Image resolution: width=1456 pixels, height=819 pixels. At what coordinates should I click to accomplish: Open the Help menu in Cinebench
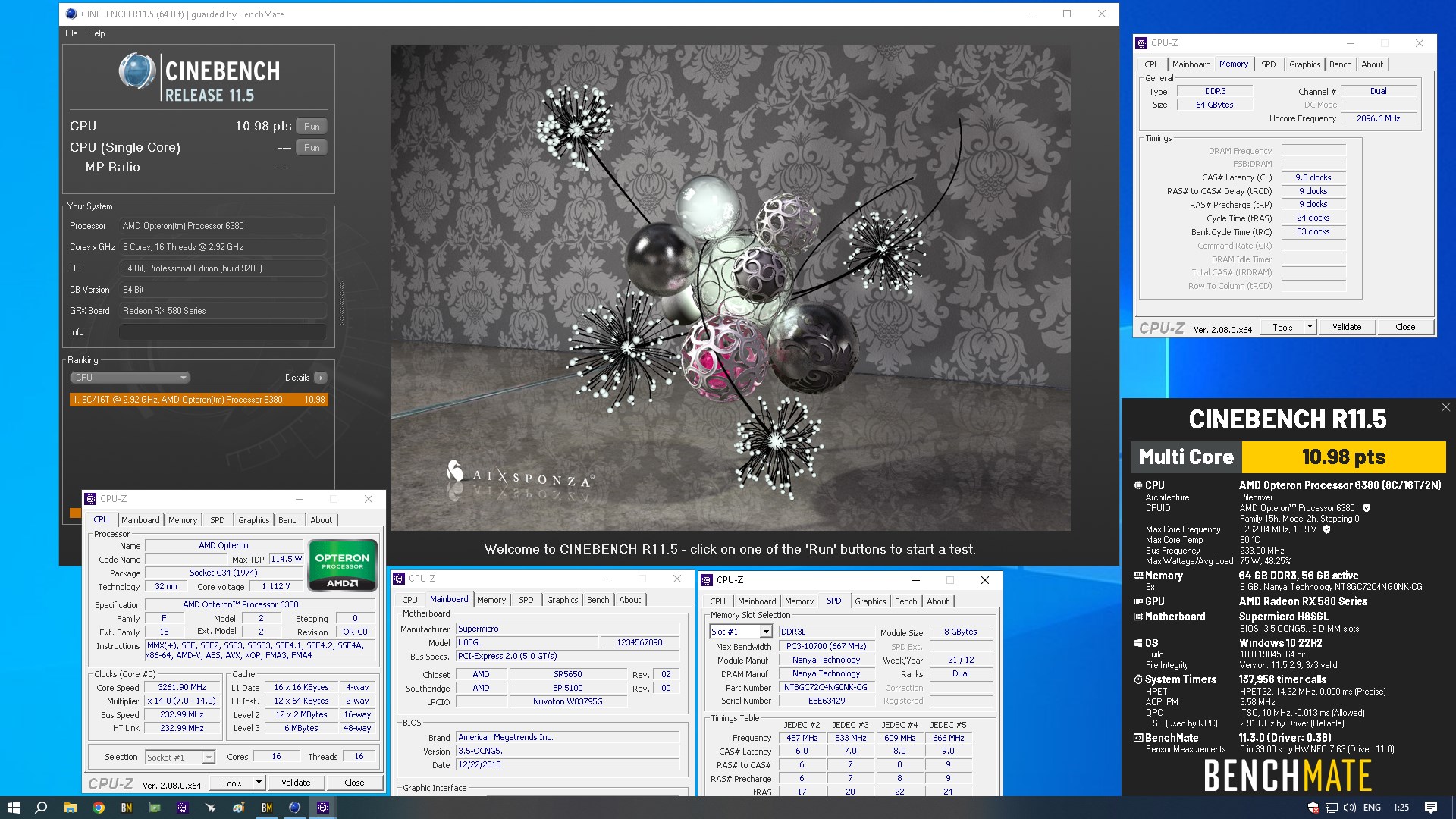coord(96,33)
